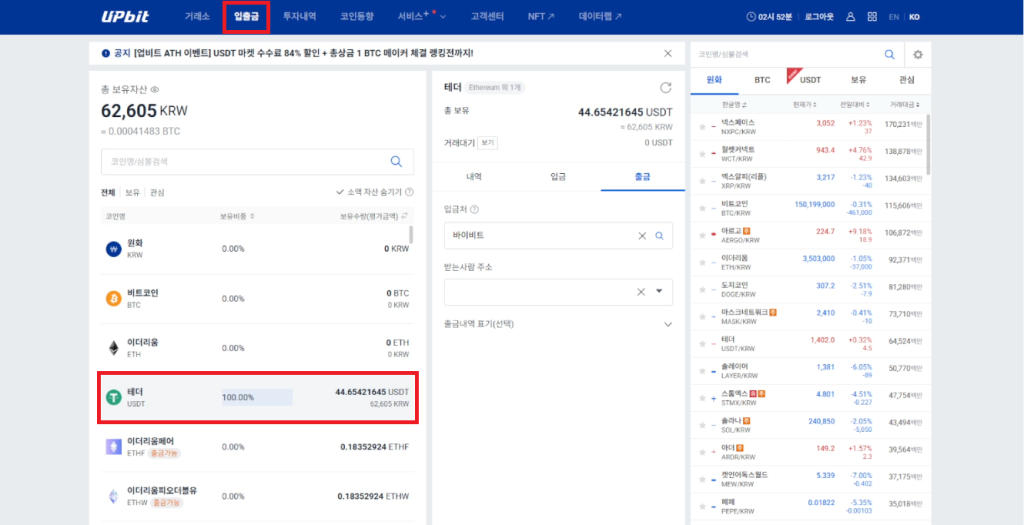Click the session timer 02시 52분
The width and height of the screenshot is (1024, 525).
pyautogui.click(x=769, y=17)
